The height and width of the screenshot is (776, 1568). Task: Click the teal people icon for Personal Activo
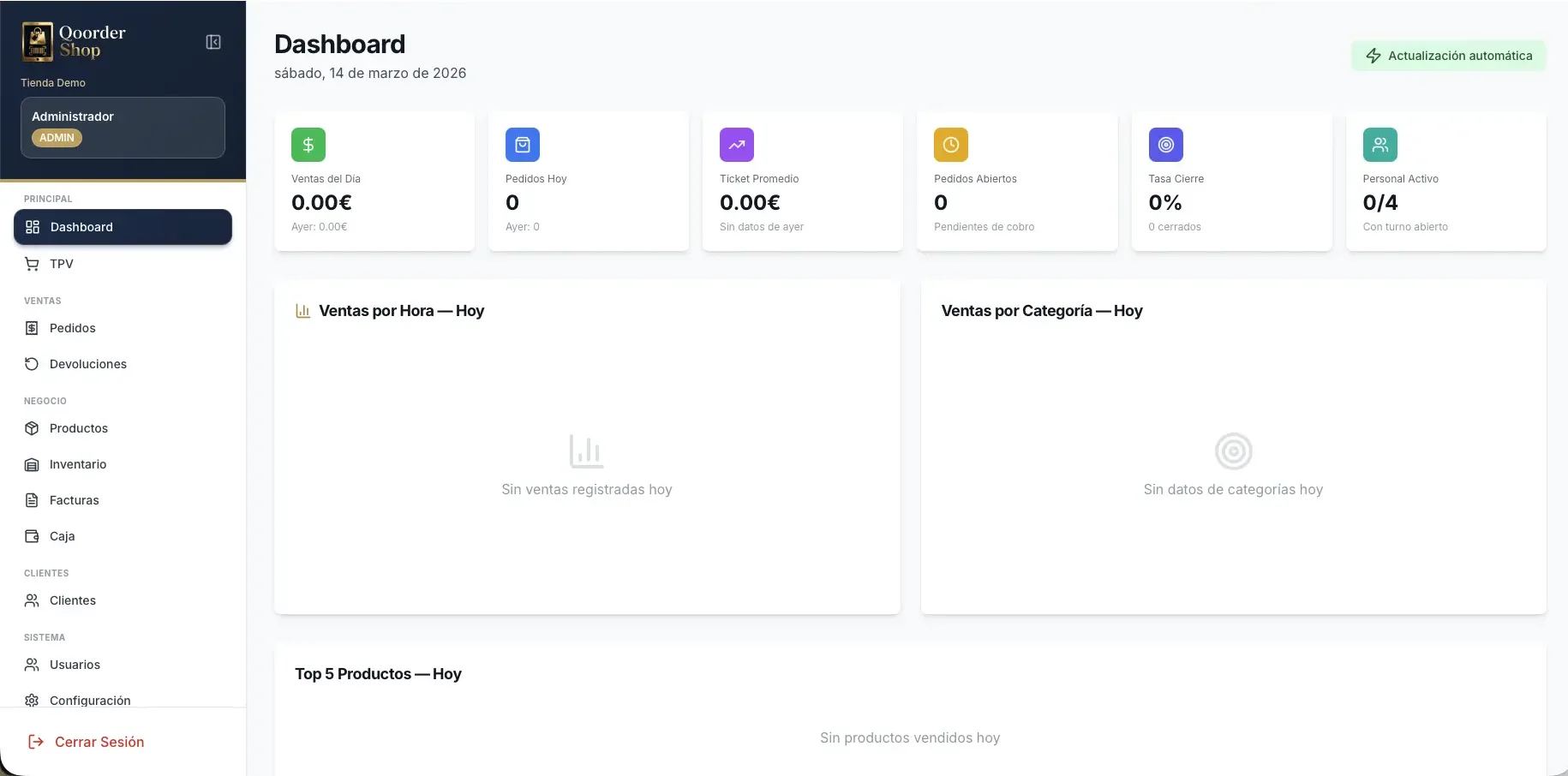(1380, 145)
